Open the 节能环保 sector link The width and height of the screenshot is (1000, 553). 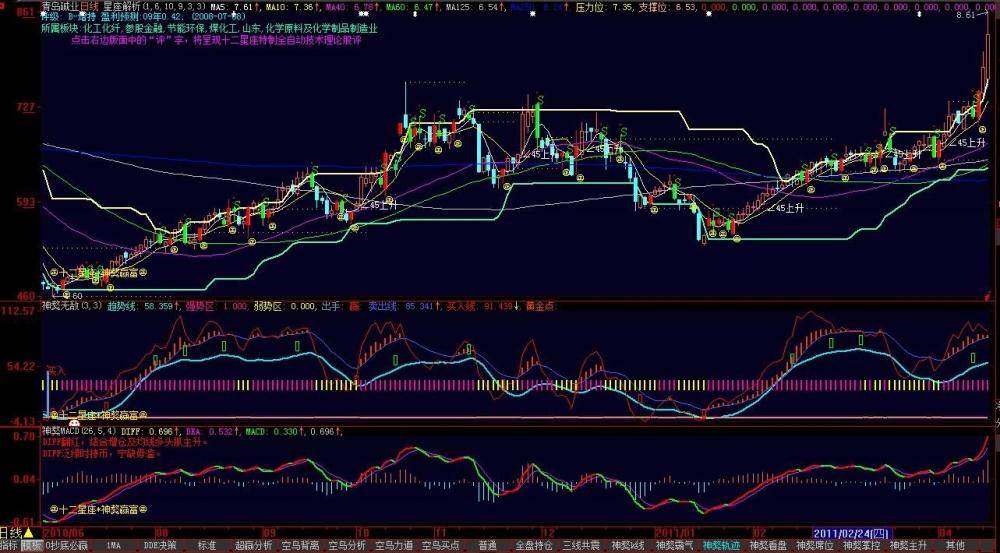point(188,29)
